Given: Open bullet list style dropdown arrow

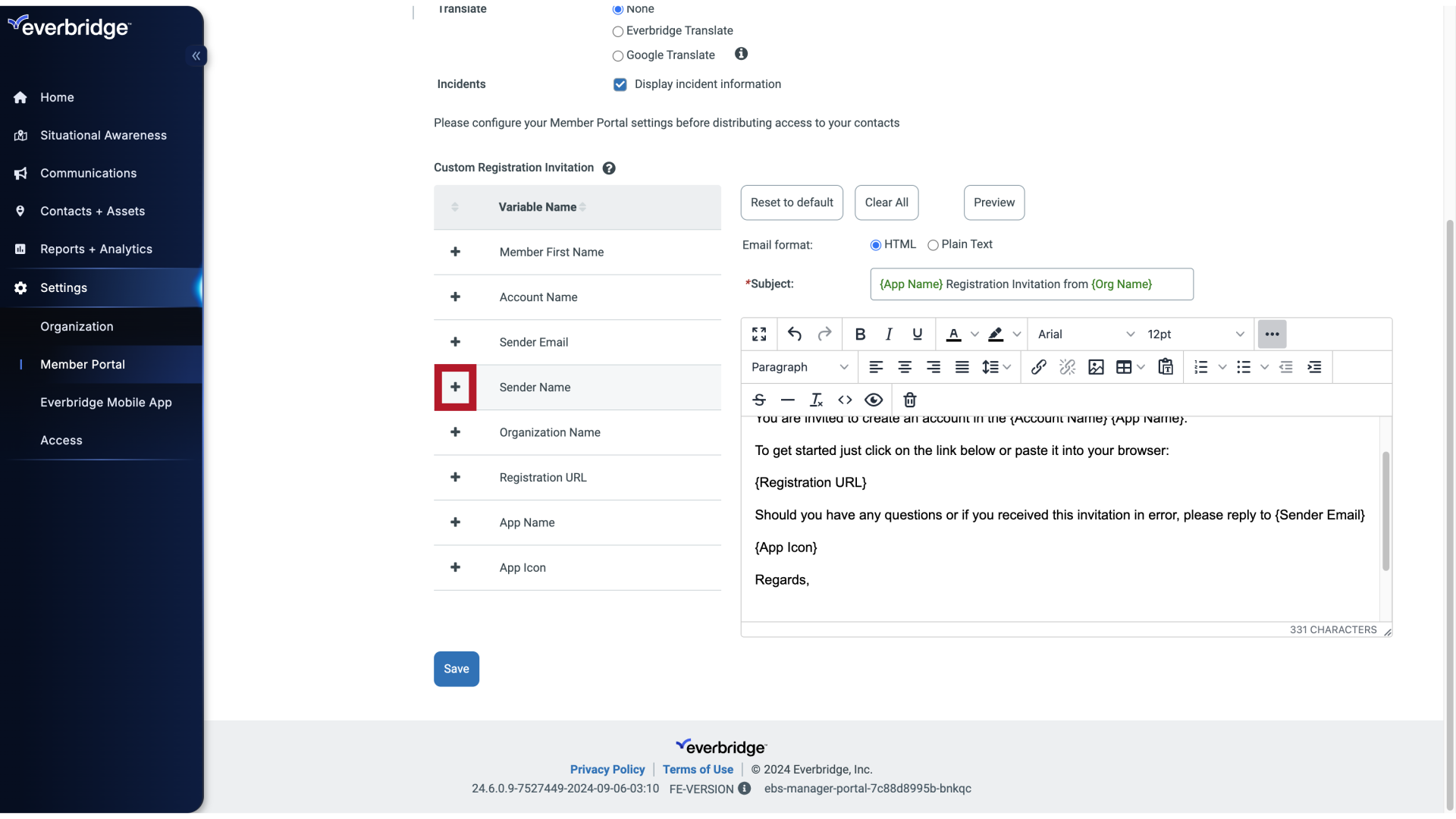Looking at the screenshot, I should [x=1264, y=367].
